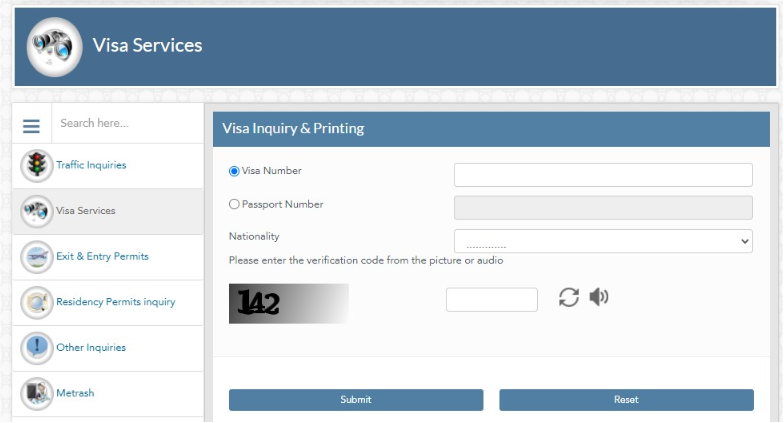Focus the Visa Number text field
Image resolution: width=784 pixels, height=423 pixels.
pos(603,174)
